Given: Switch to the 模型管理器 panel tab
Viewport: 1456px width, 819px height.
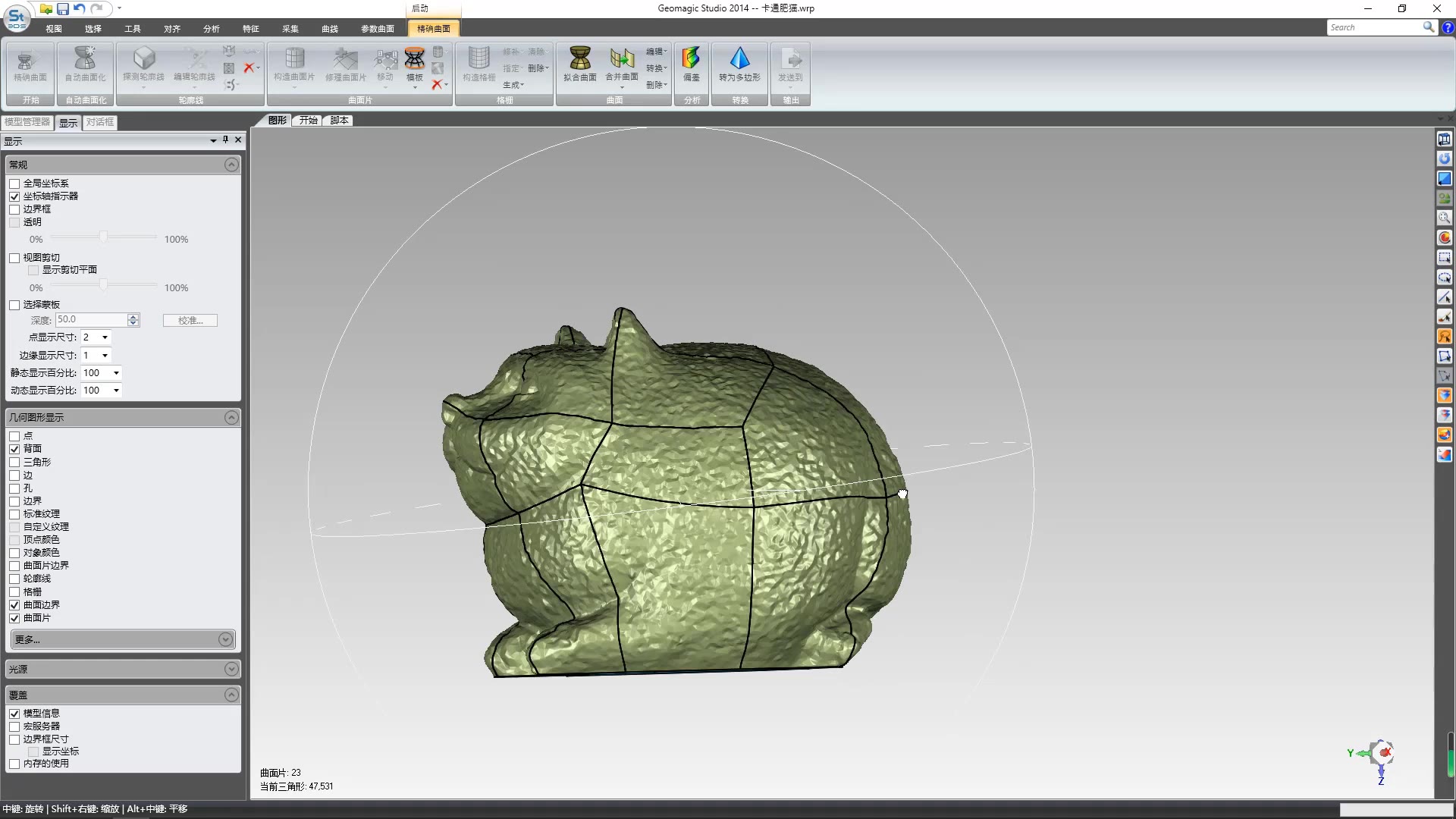Looking at the screenshot, I should (27, 122).
